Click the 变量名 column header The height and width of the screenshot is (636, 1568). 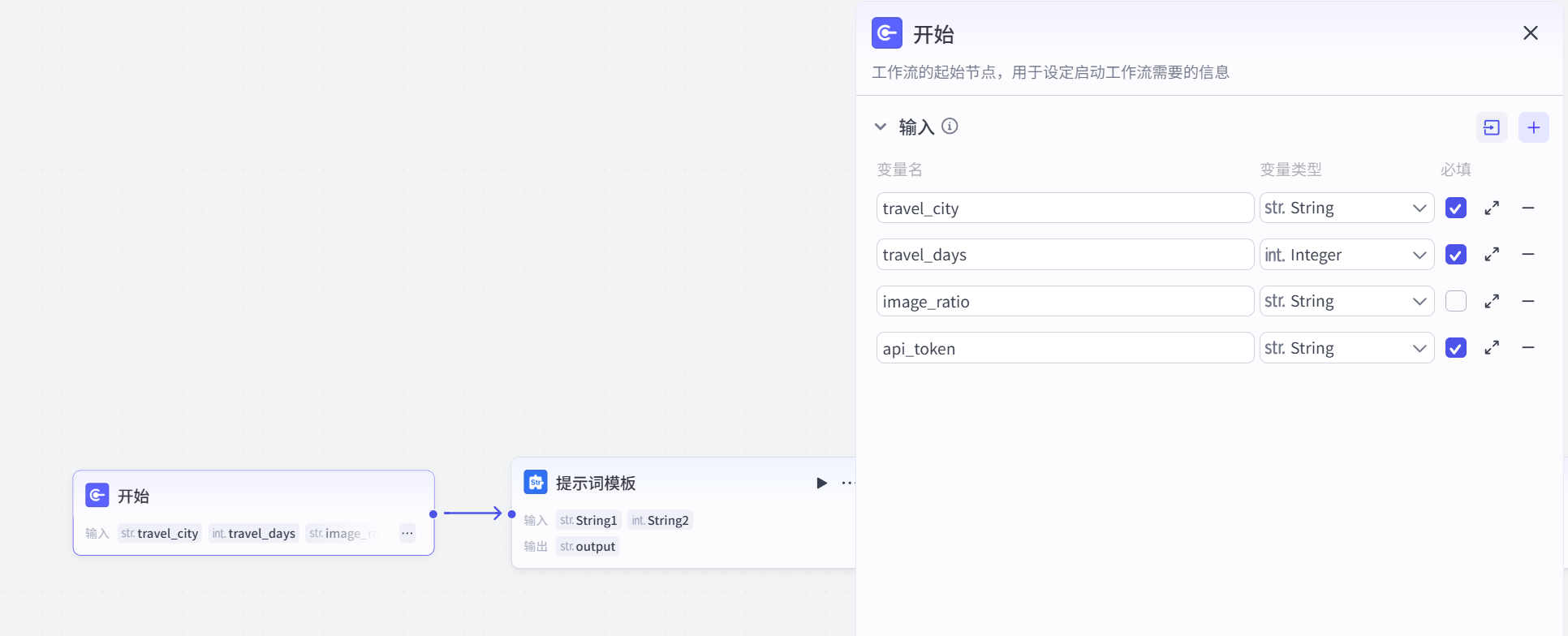[x=900, y=170]
